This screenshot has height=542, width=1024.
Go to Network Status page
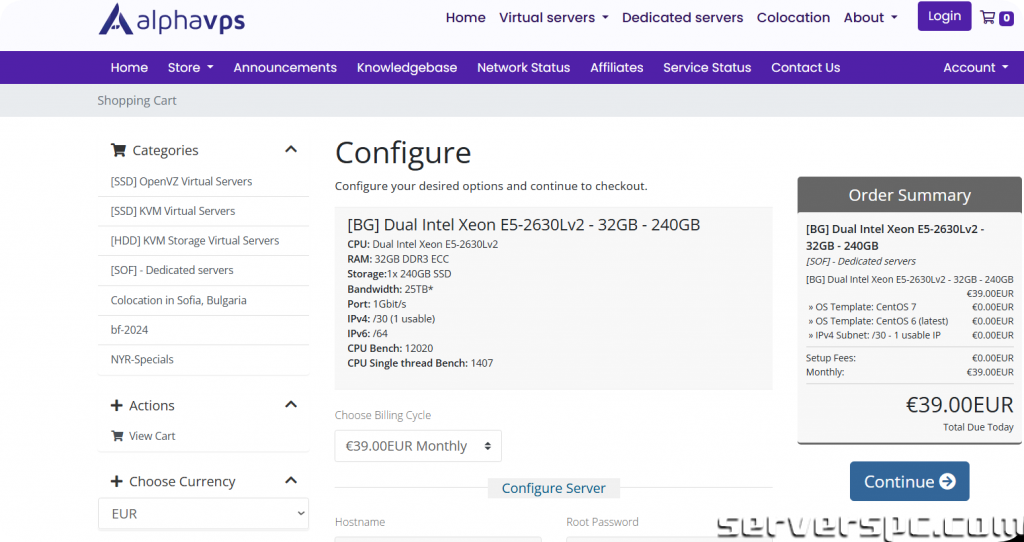coord(523,68)
